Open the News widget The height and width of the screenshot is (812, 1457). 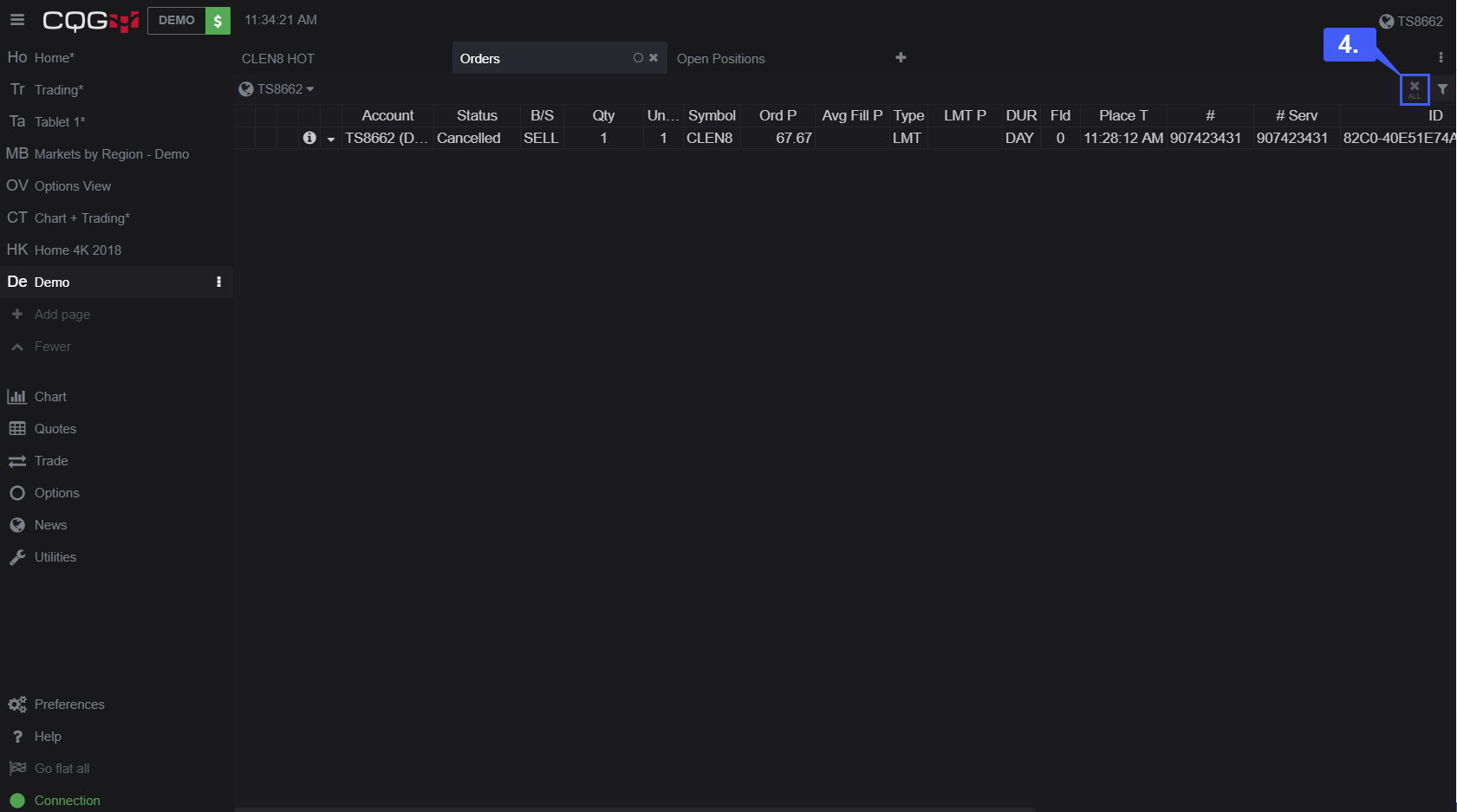(x=116, y=525)
